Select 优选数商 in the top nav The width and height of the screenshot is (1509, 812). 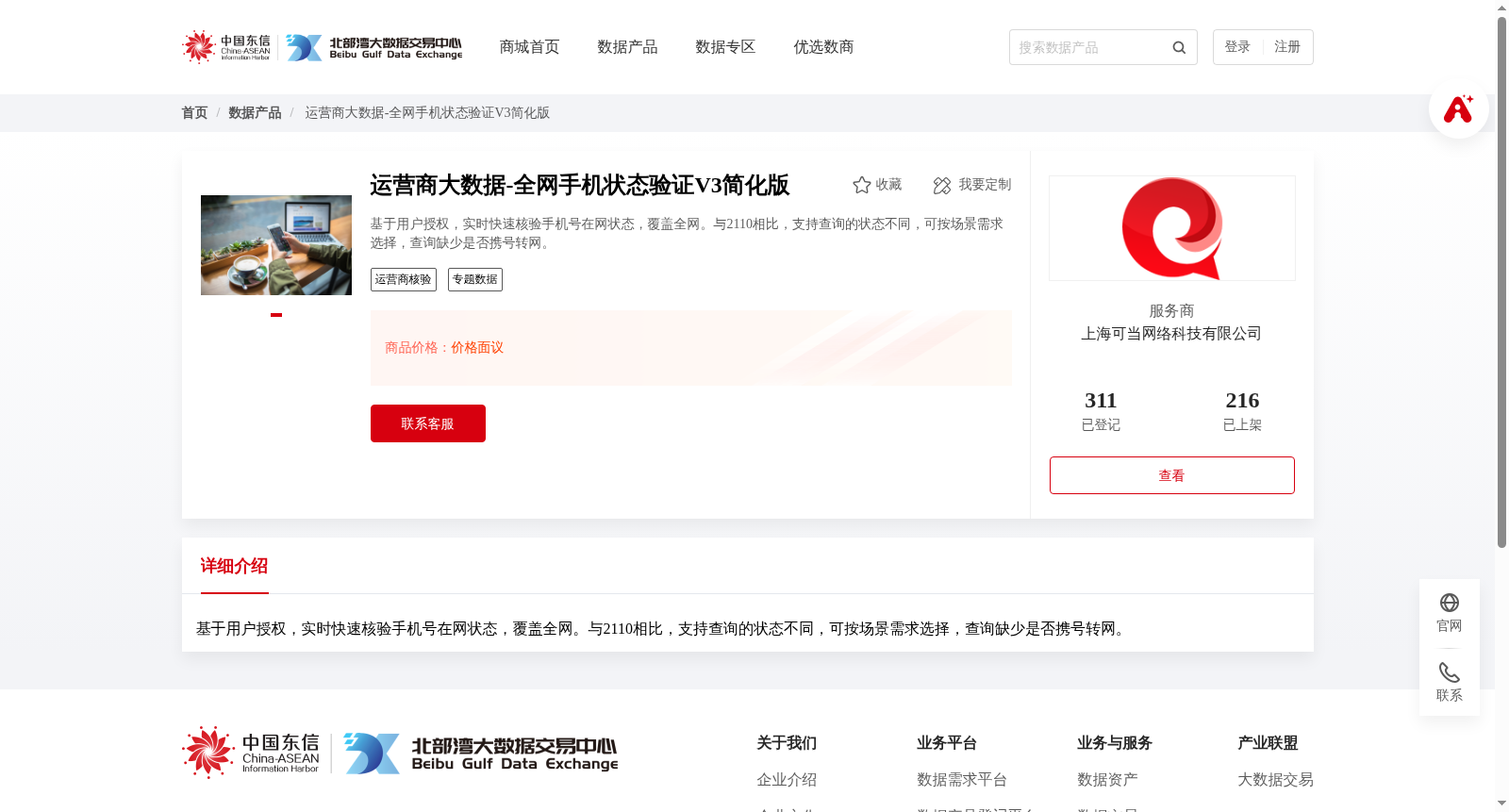click(x=823, y=47)
